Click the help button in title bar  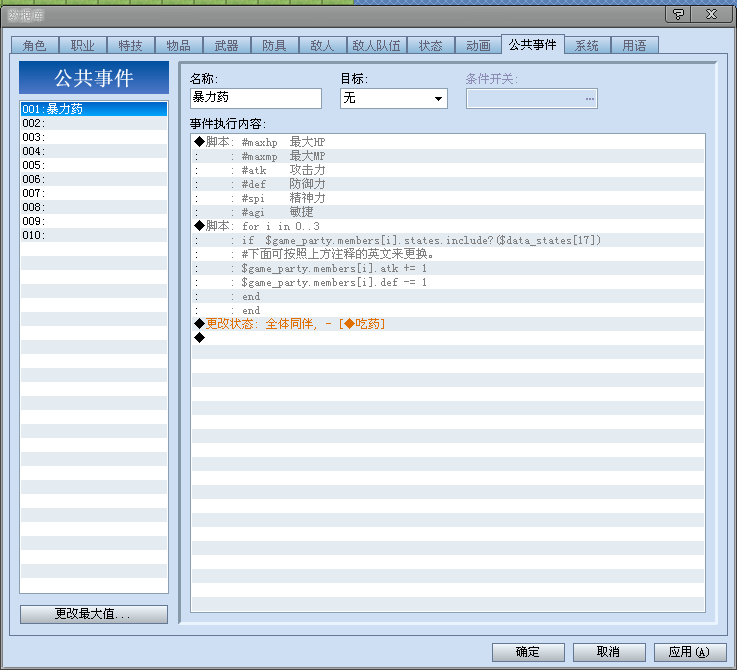pyautogui.click(x=678, y=15)
